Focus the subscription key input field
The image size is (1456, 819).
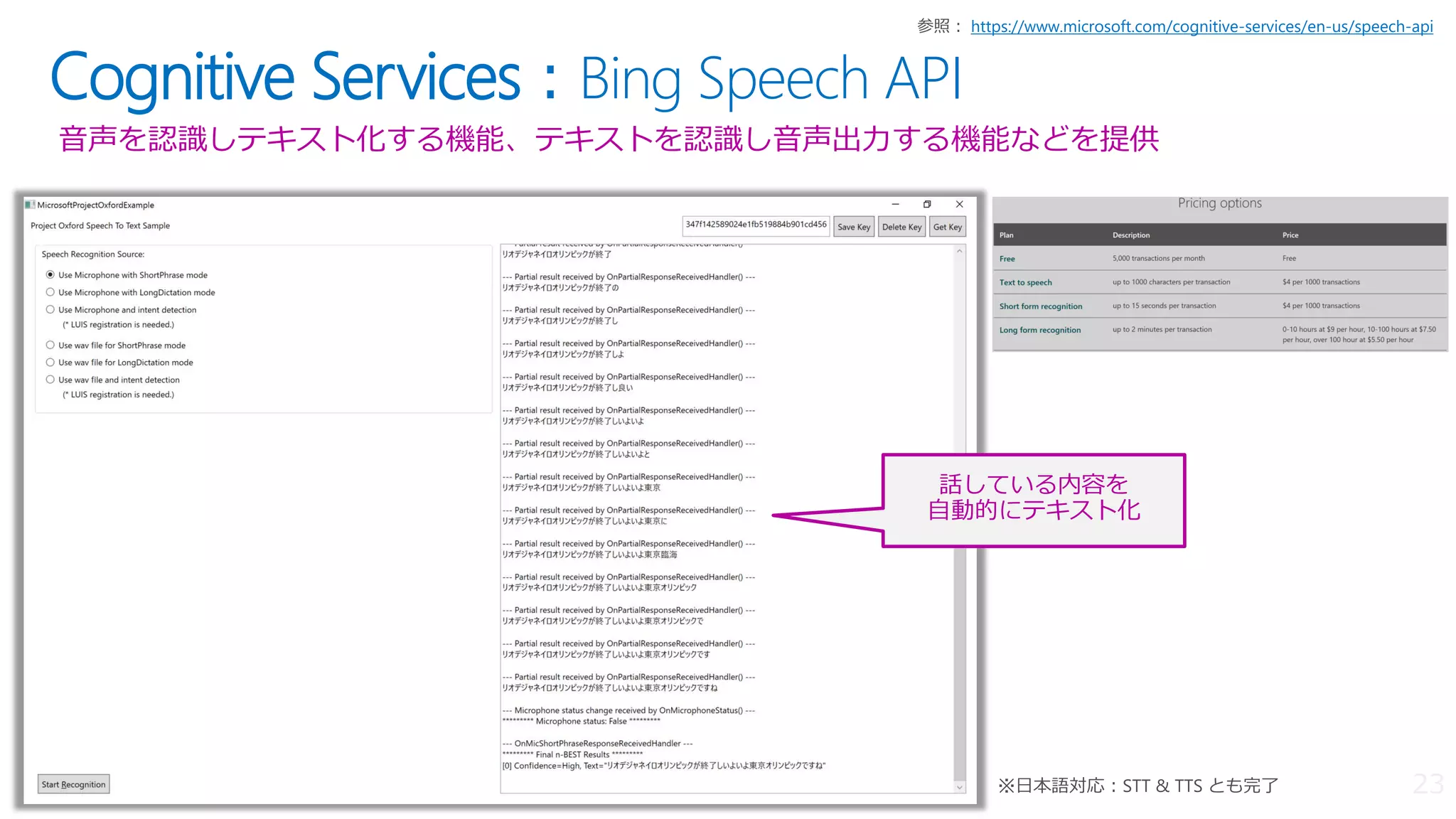coord(756,225)
